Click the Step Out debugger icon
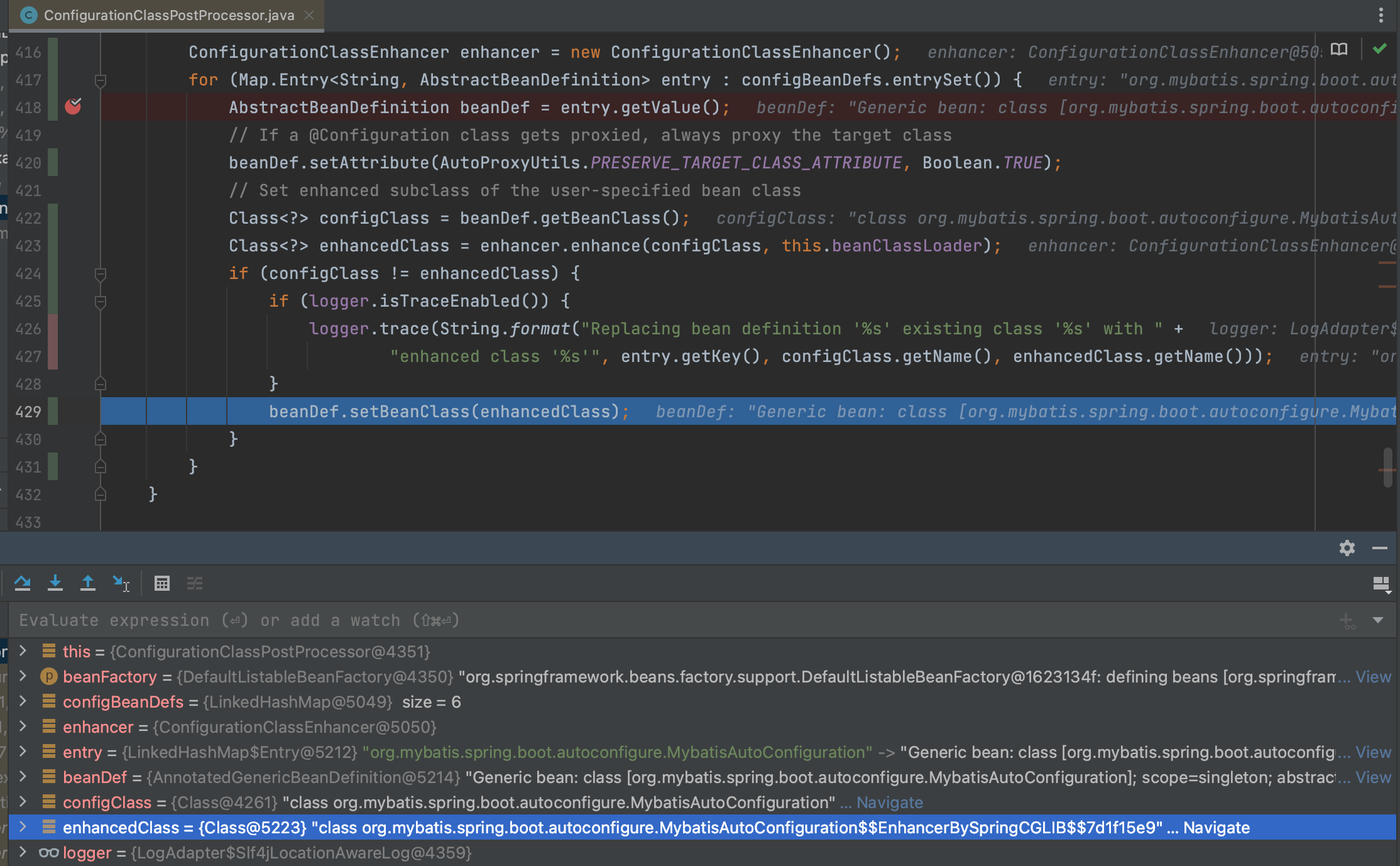This screenshot has width=1400, height=866. (x=88, y=583)
